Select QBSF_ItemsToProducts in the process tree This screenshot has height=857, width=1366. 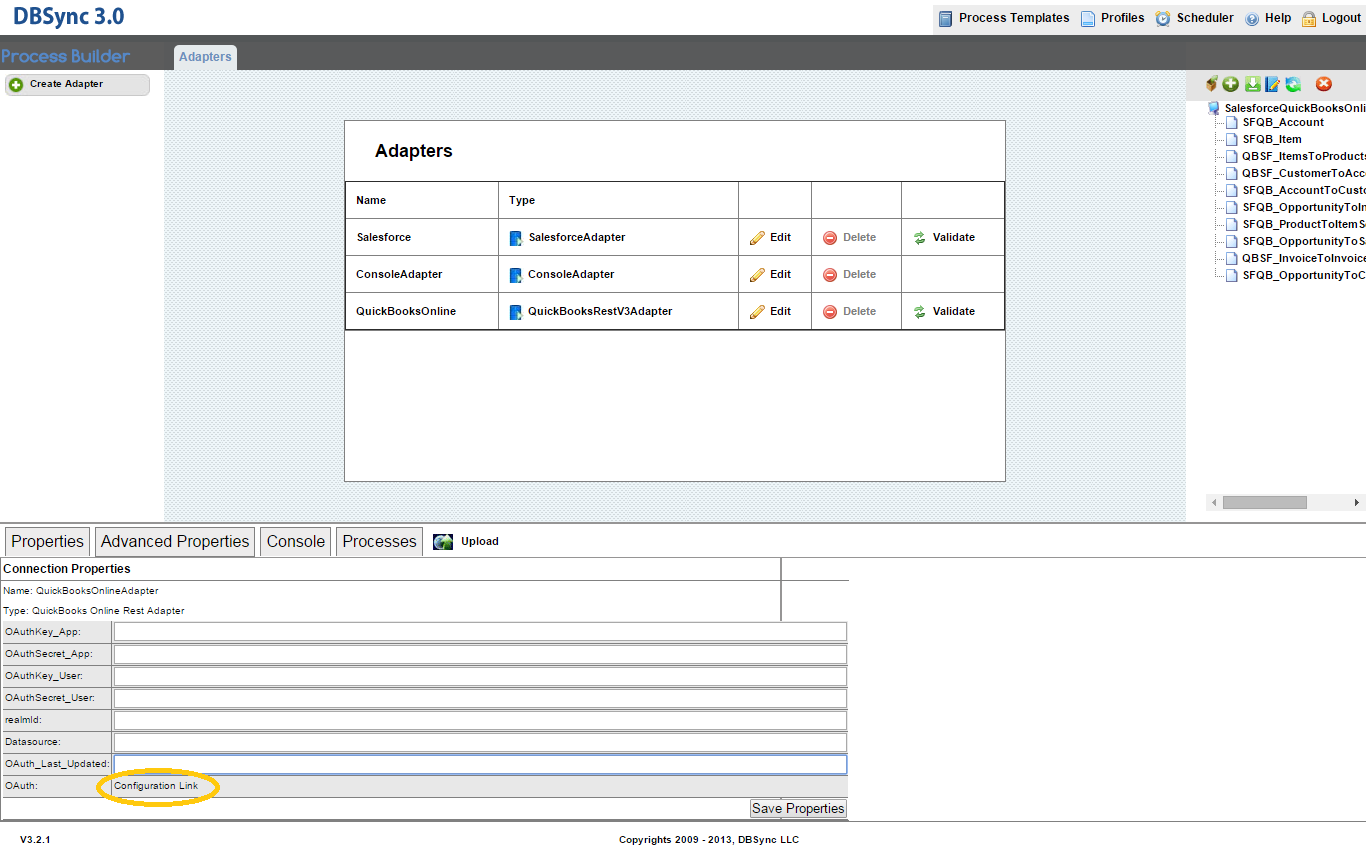1304,156
